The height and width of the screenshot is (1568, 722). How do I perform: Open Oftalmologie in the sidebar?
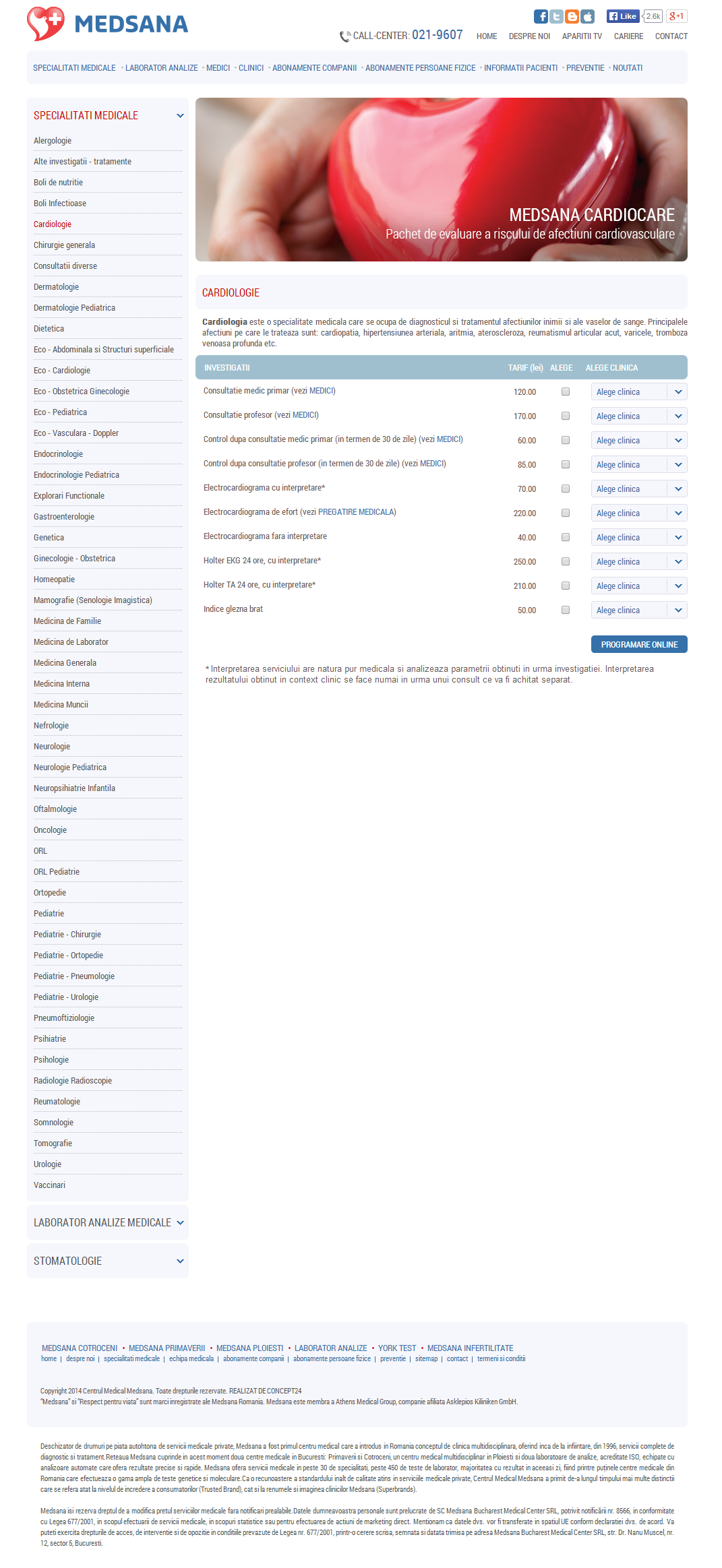pyautogui.click(x=55, y=809)
